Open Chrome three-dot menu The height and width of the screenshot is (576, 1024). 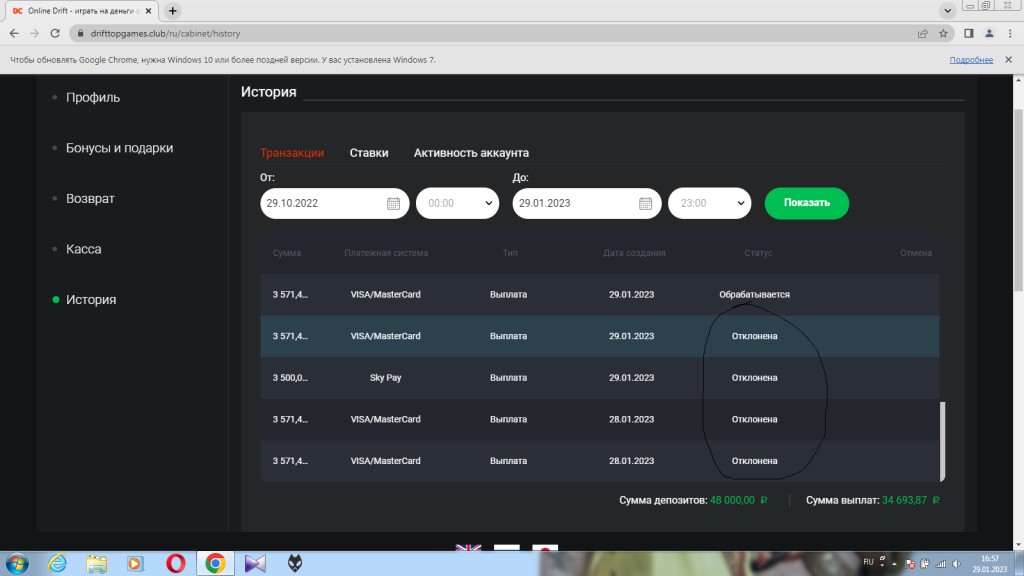[x=1010, y=33]
